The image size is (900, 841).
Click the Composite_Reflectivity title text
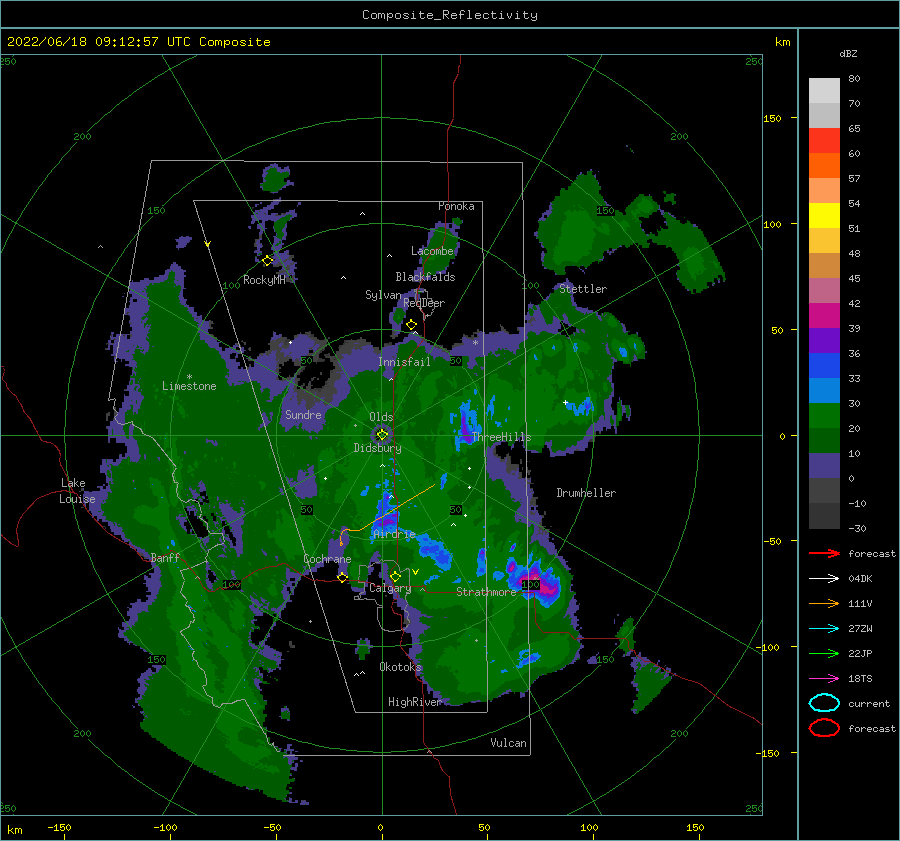pos(449,15)
